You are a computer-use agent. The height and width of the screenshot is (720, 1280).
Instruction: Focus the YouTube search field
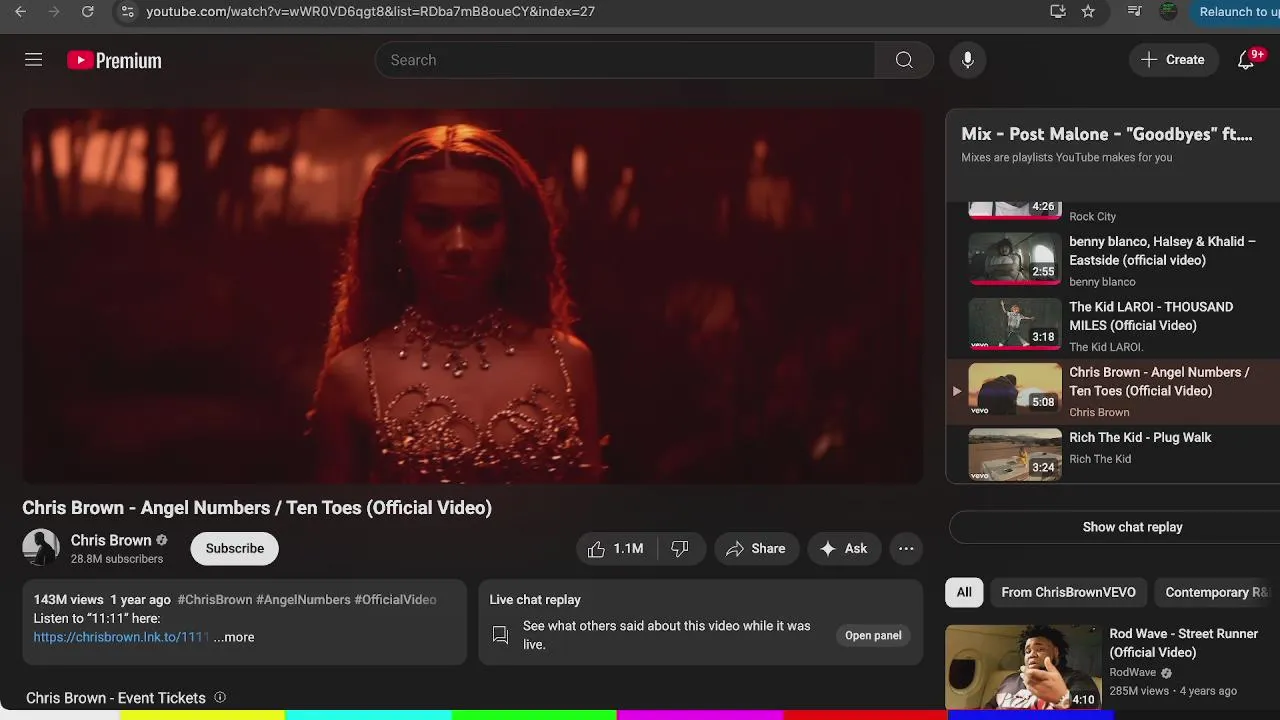625,60
